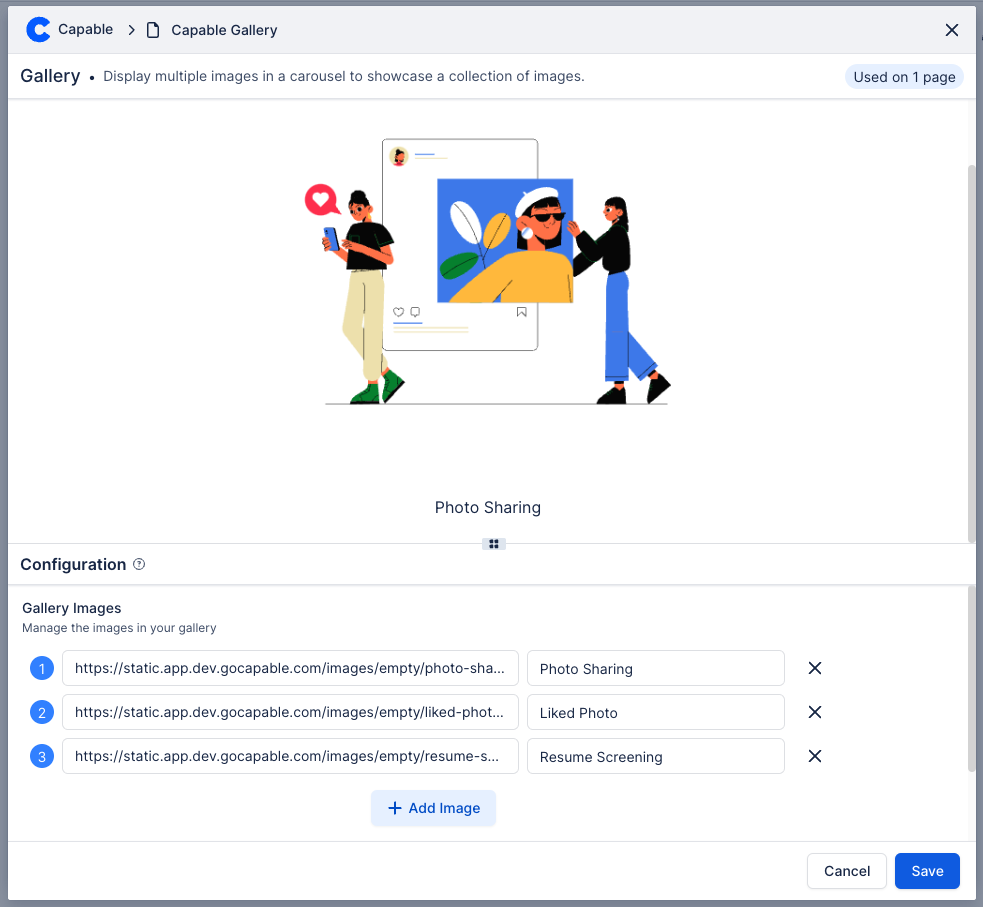Click the panel resize grip handle
This screenshot has width=983, height=907.
(493, 544)
